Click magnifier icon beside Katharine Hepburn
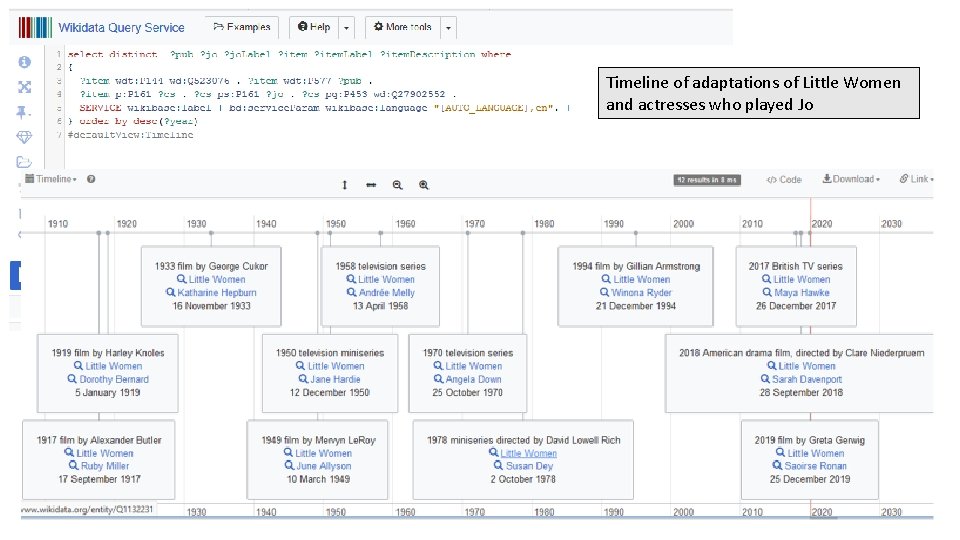This screenshot has width=960, height=540. tap(171, 293)
